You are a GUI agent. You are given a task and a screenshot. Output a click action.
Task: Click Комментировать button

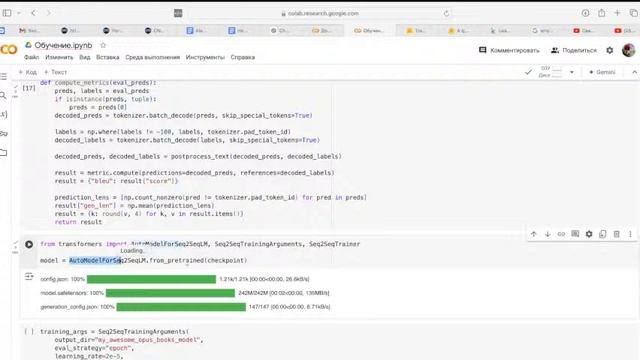tap(509, 50)
